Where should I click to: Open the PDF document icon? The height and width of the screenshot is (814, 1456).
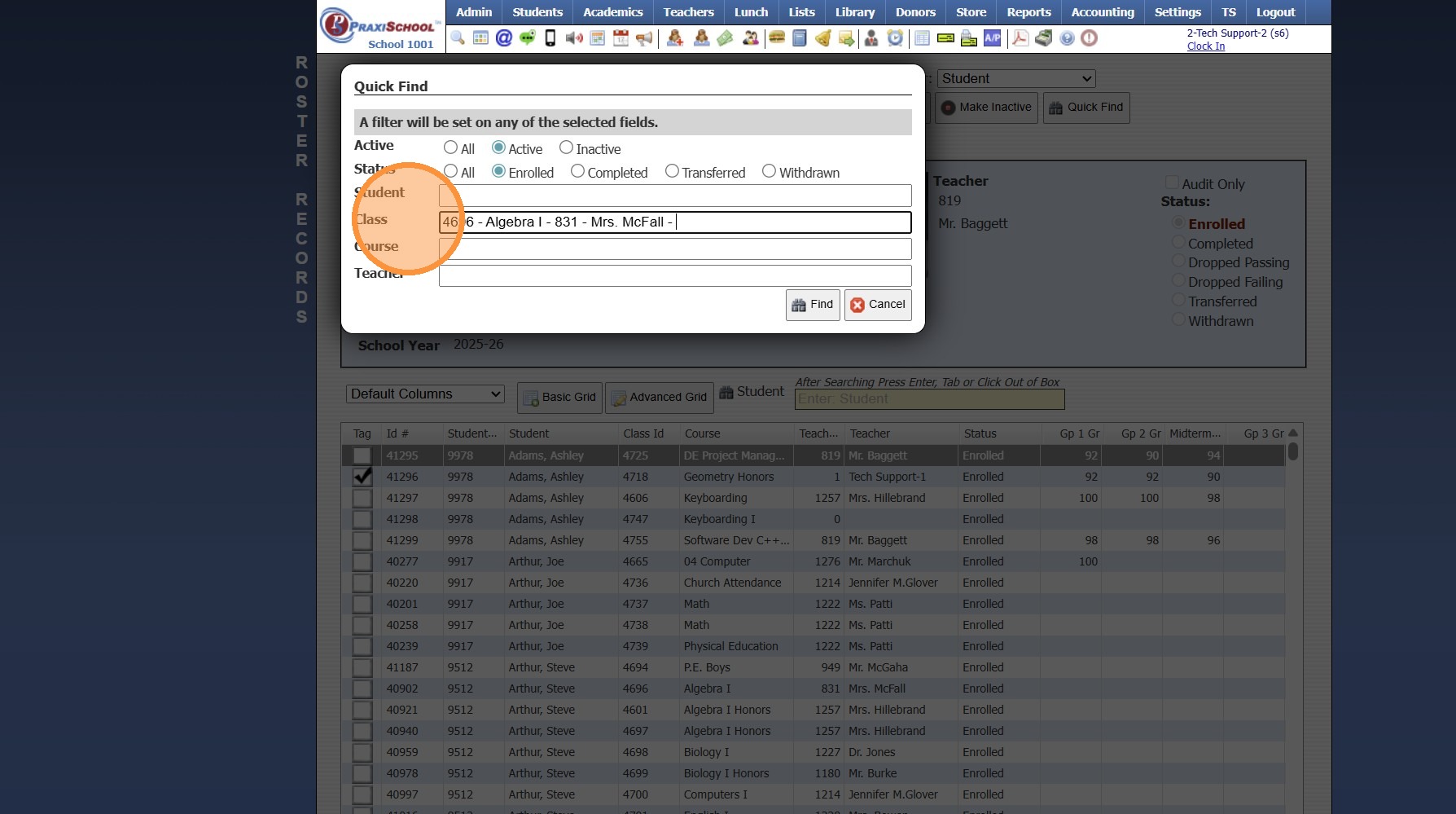[x=1020, y=38]
